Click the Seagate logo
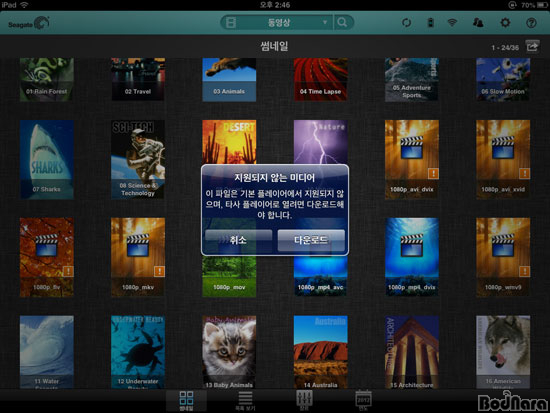Viewport: 550px width, 413px height. (x=29, y=24)
